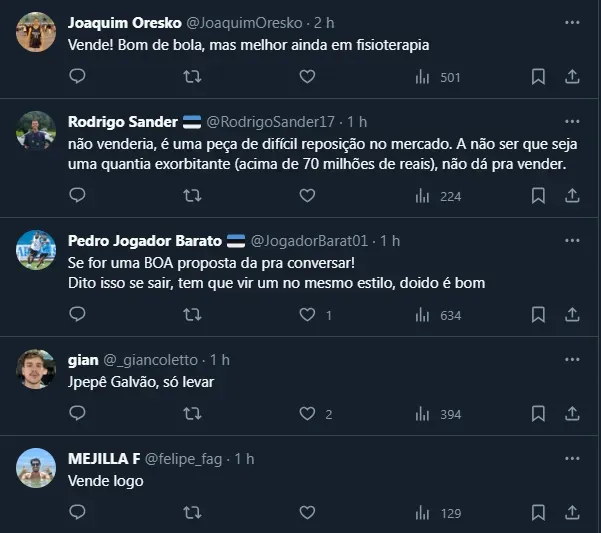
Task: Retweet MEJILLA F's post
Action: [x=193, y=513]
